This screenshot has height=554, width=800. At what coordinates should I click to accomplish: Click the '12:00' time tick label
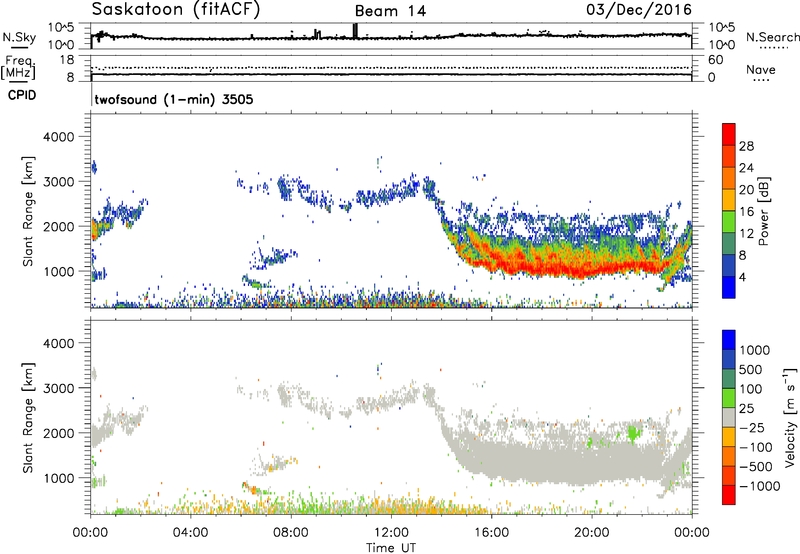(x=391, y=533)
